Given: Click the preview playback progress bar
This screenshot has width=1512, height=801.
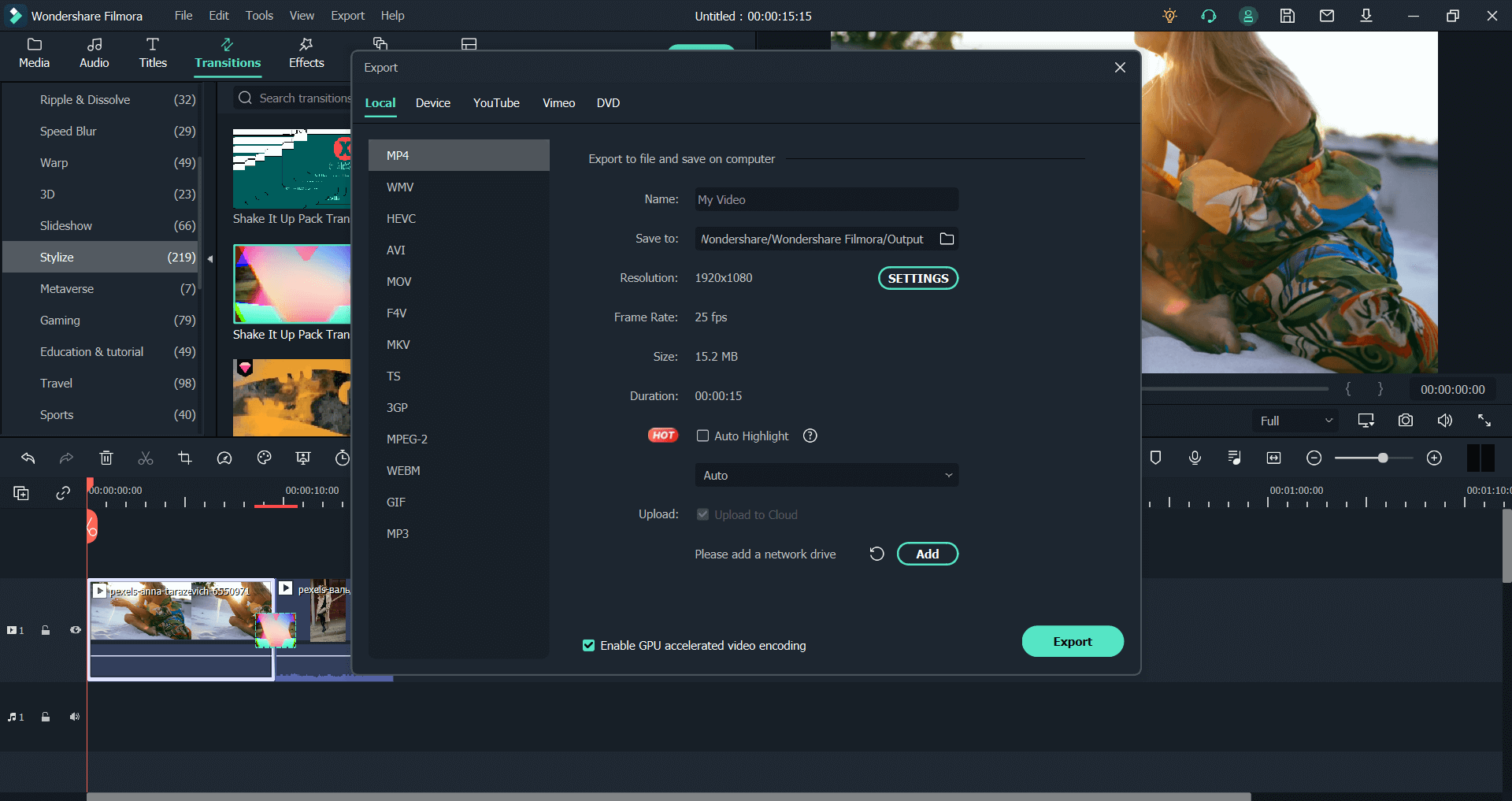Looking at the screenshot, I should 1236,388.
